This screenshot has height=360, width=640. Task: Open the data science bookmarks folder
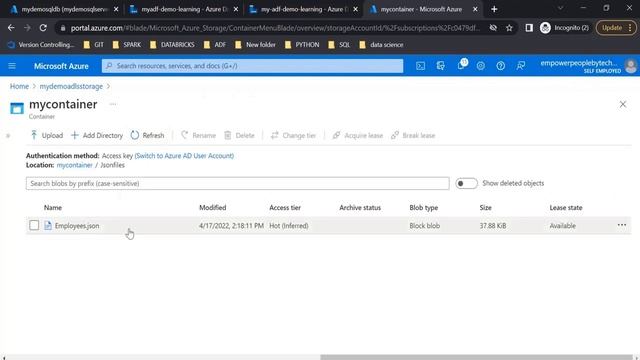click(381, 45)
